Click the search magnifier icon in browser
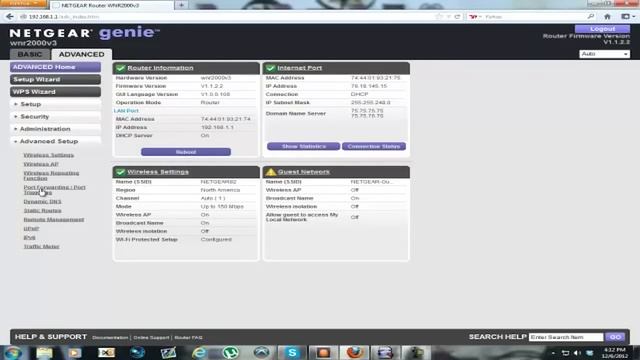 pos(591,17)
